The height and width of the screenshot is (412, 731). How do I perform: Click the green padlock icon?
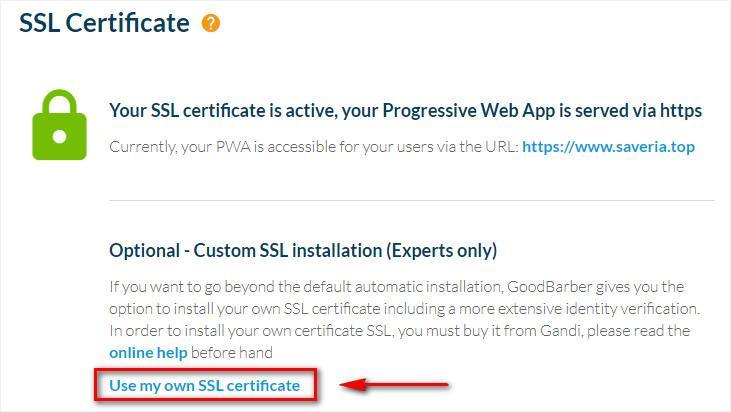[59, 125]
